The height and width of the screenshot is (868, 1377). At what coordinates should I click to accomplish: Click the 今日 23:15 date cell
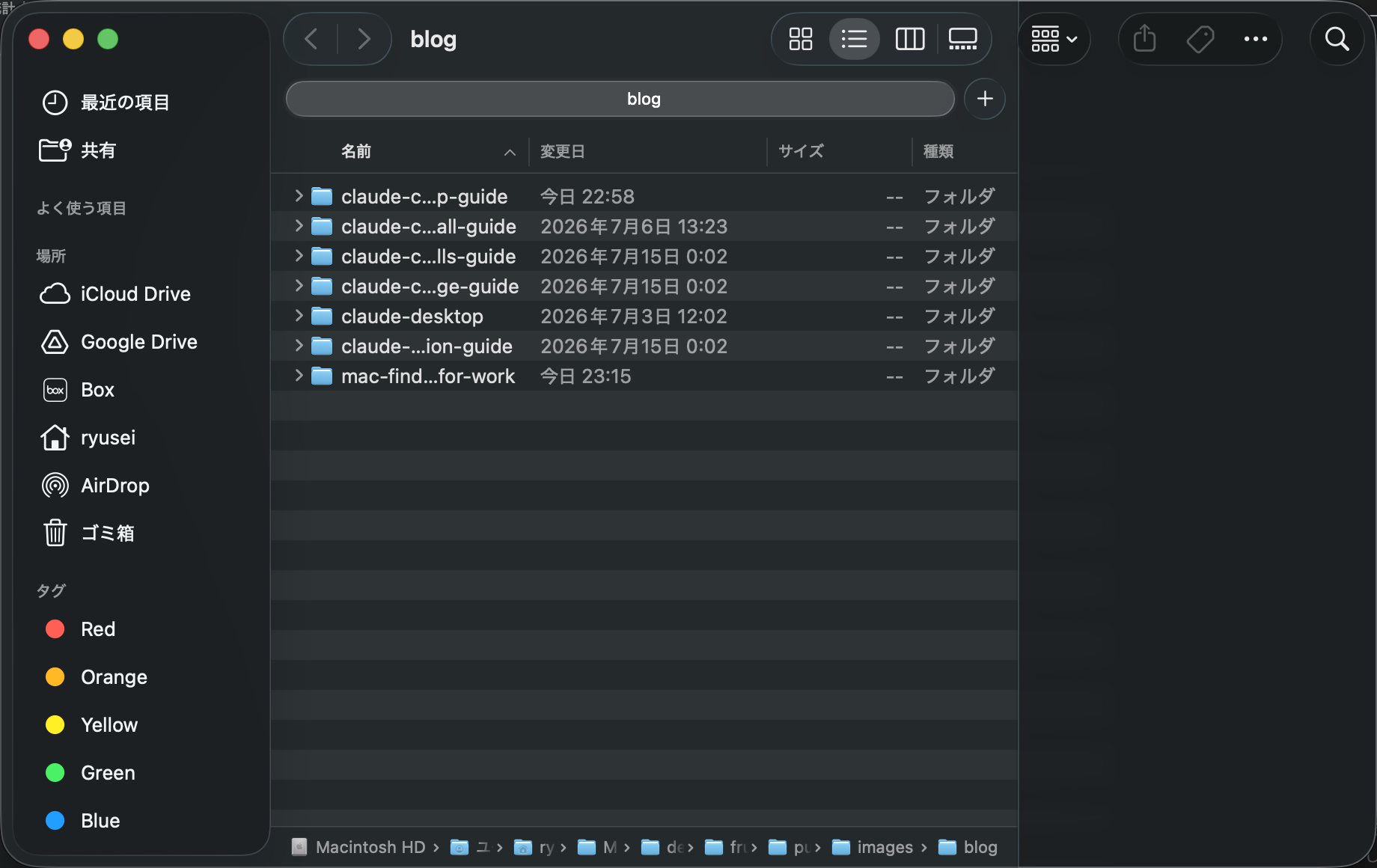coord(586,376)
